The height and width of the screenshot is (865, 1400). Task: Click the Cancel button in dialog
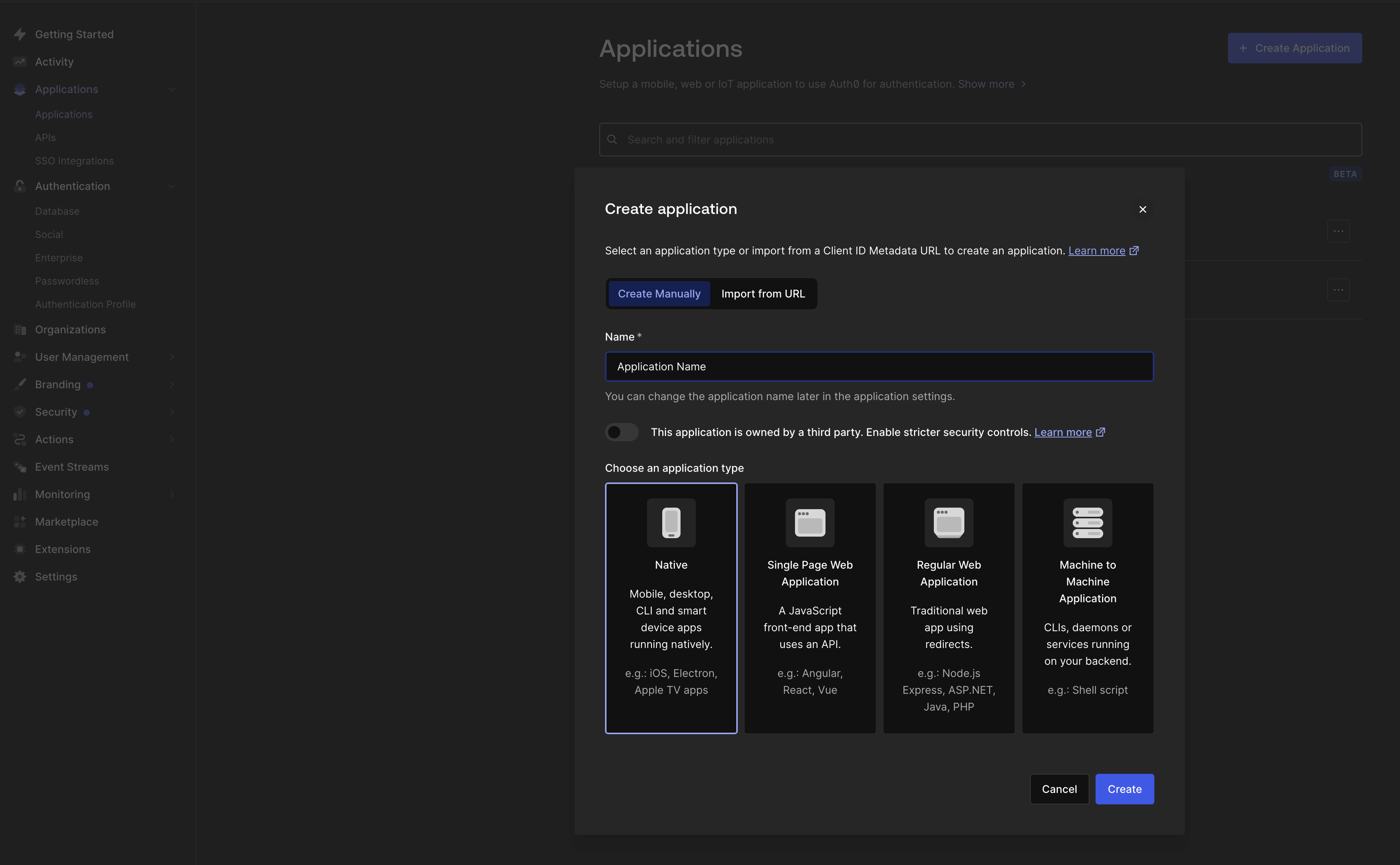tap(1059, 789)
